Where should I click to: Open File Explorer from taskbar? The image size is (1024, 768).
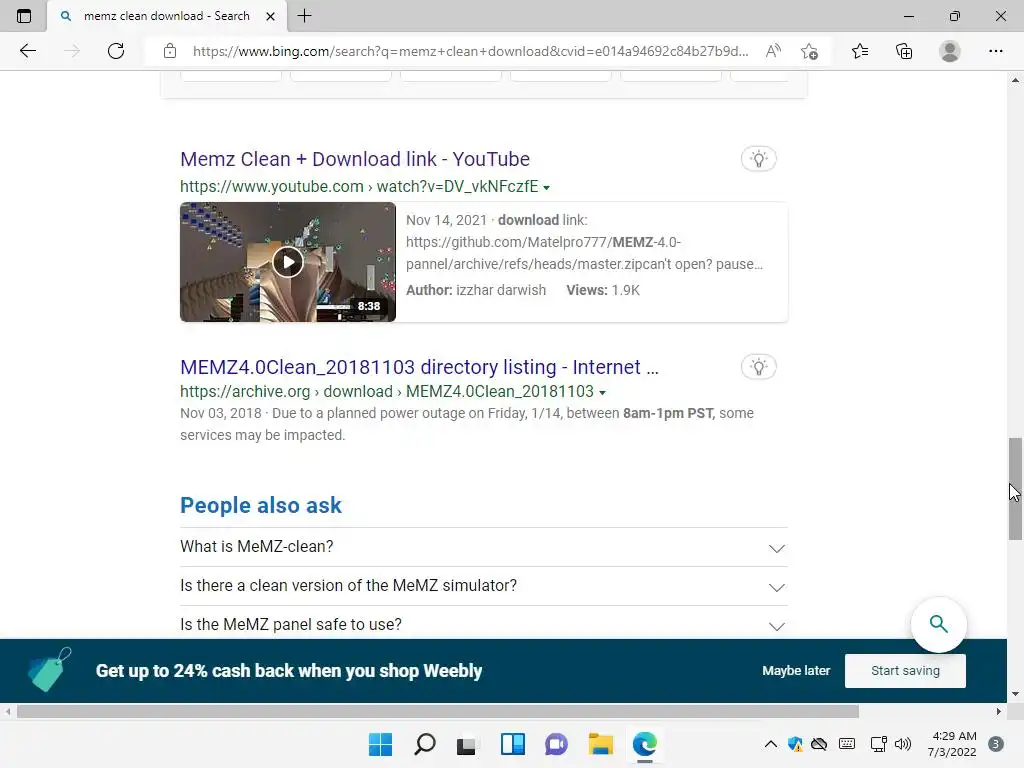pyautogui.click(x=600, y=744)
